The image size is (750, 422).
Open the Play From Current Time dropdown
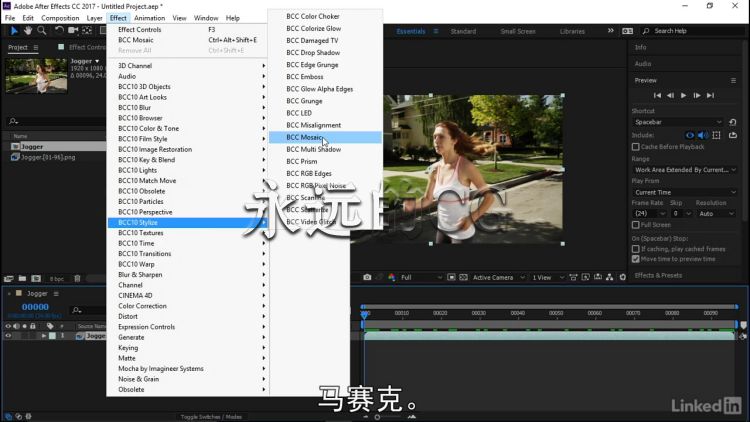[684, 192]
